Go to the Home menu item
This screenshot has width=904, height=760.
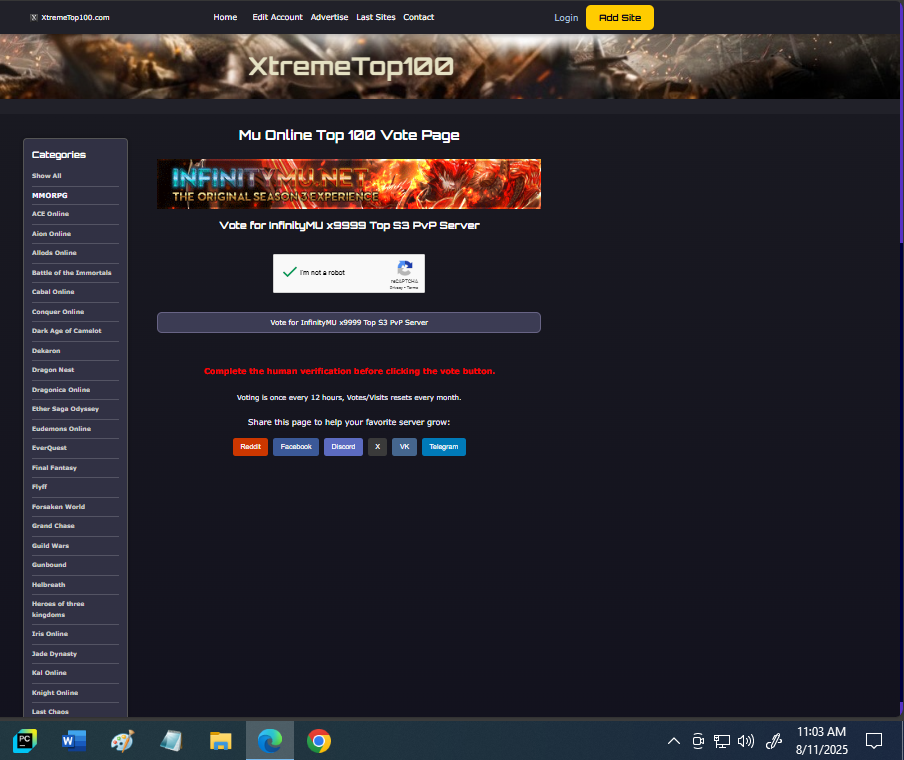[225, 17]
